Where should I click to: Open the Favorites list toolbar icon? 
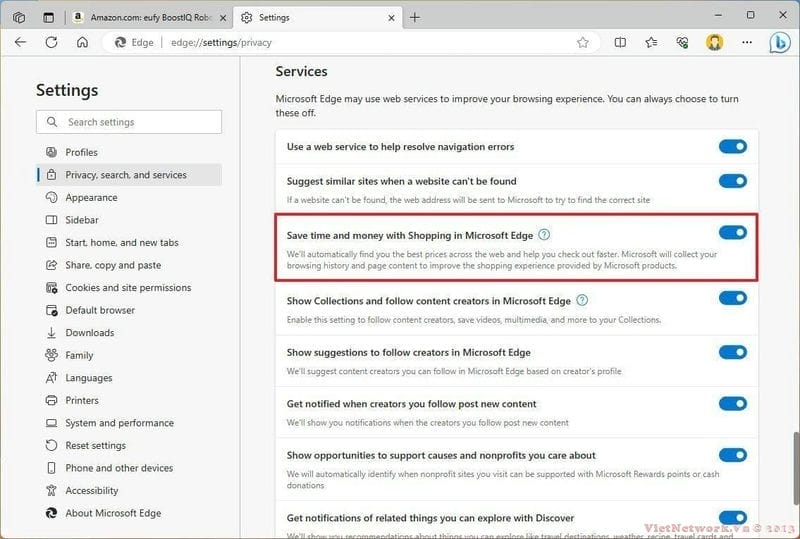click(x=651, y=43)
